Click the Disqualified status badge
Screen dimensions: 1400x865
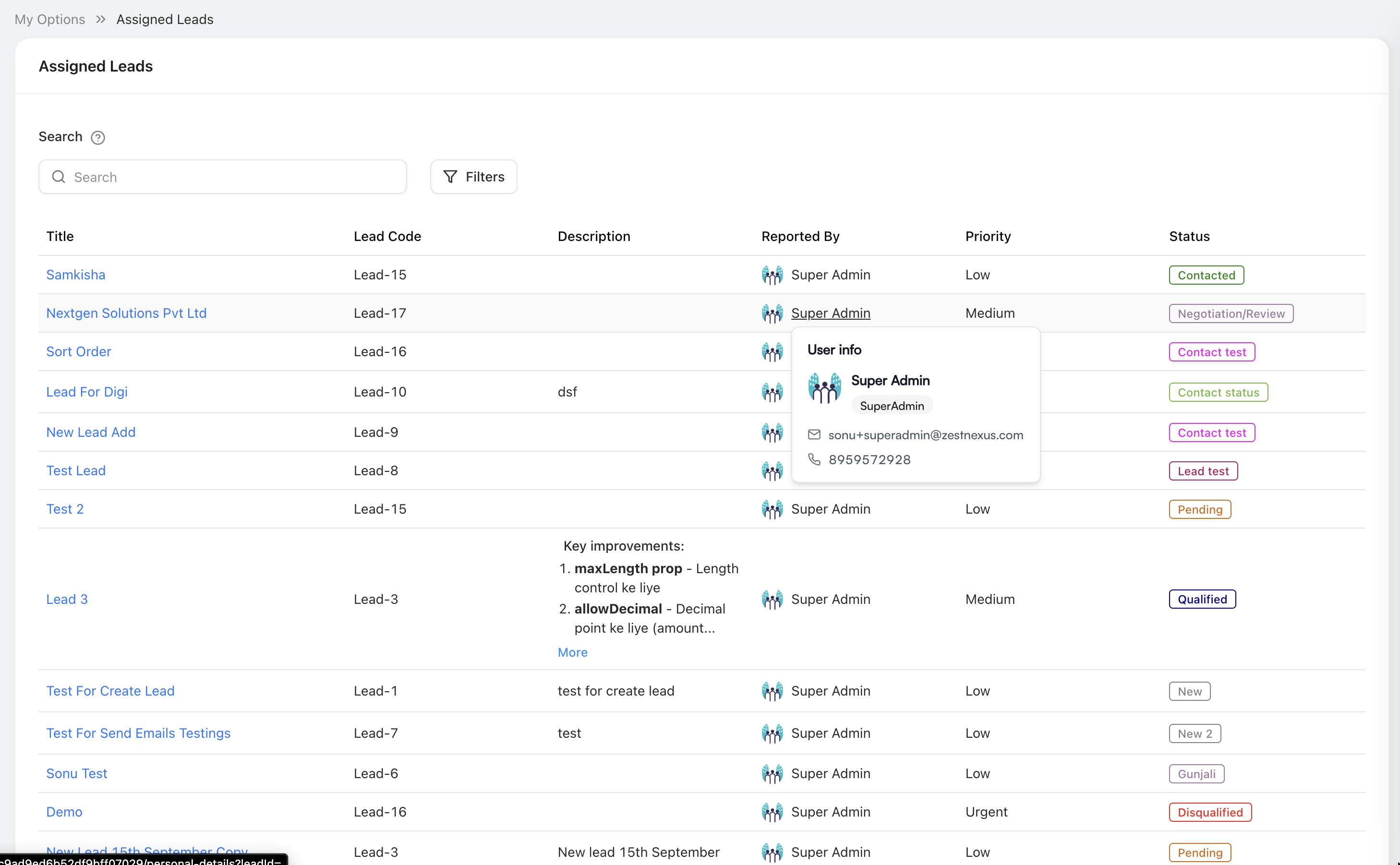(1211, 812)
